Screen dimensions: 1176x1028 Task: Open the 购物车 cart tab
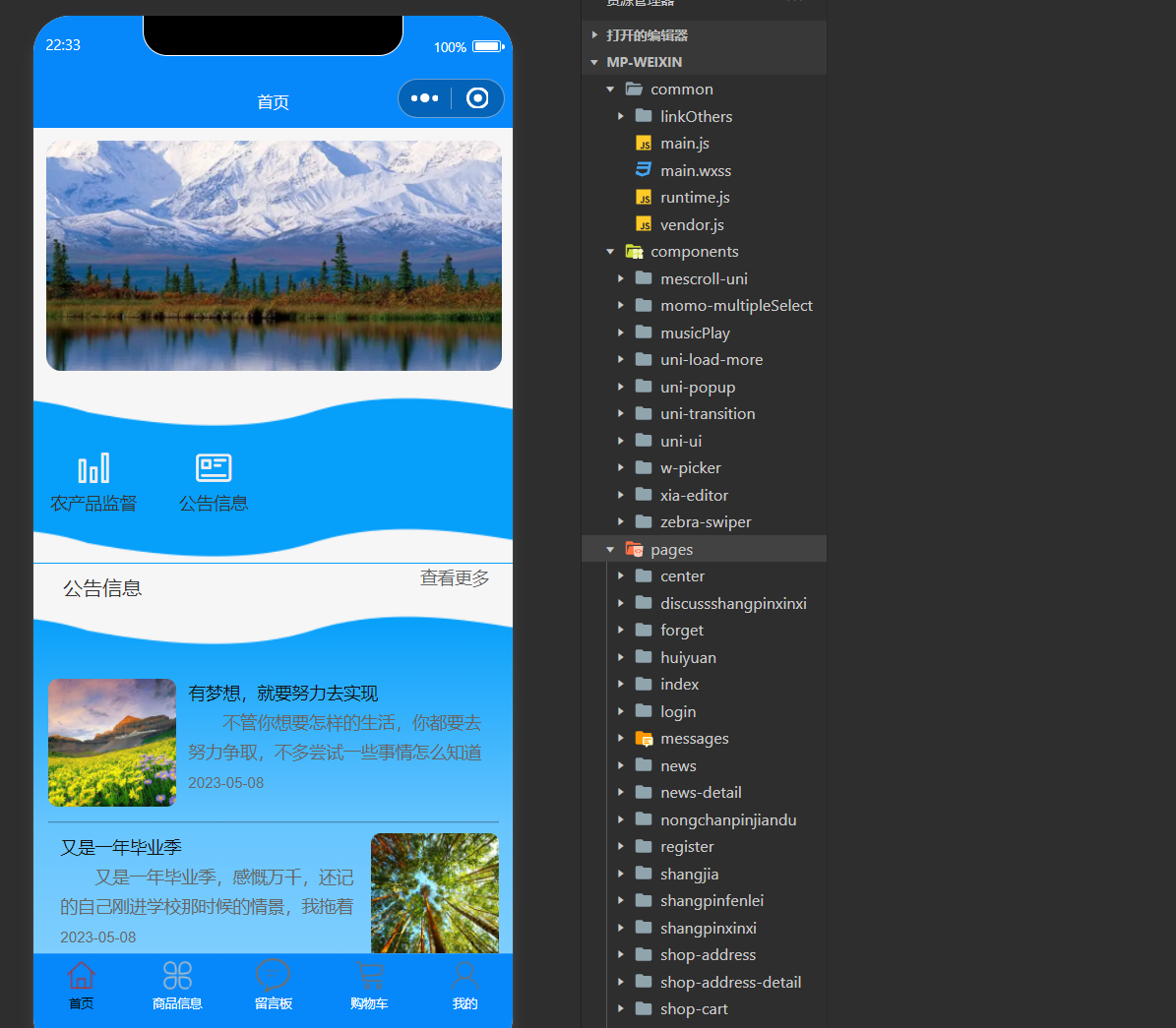pos(369,976)
